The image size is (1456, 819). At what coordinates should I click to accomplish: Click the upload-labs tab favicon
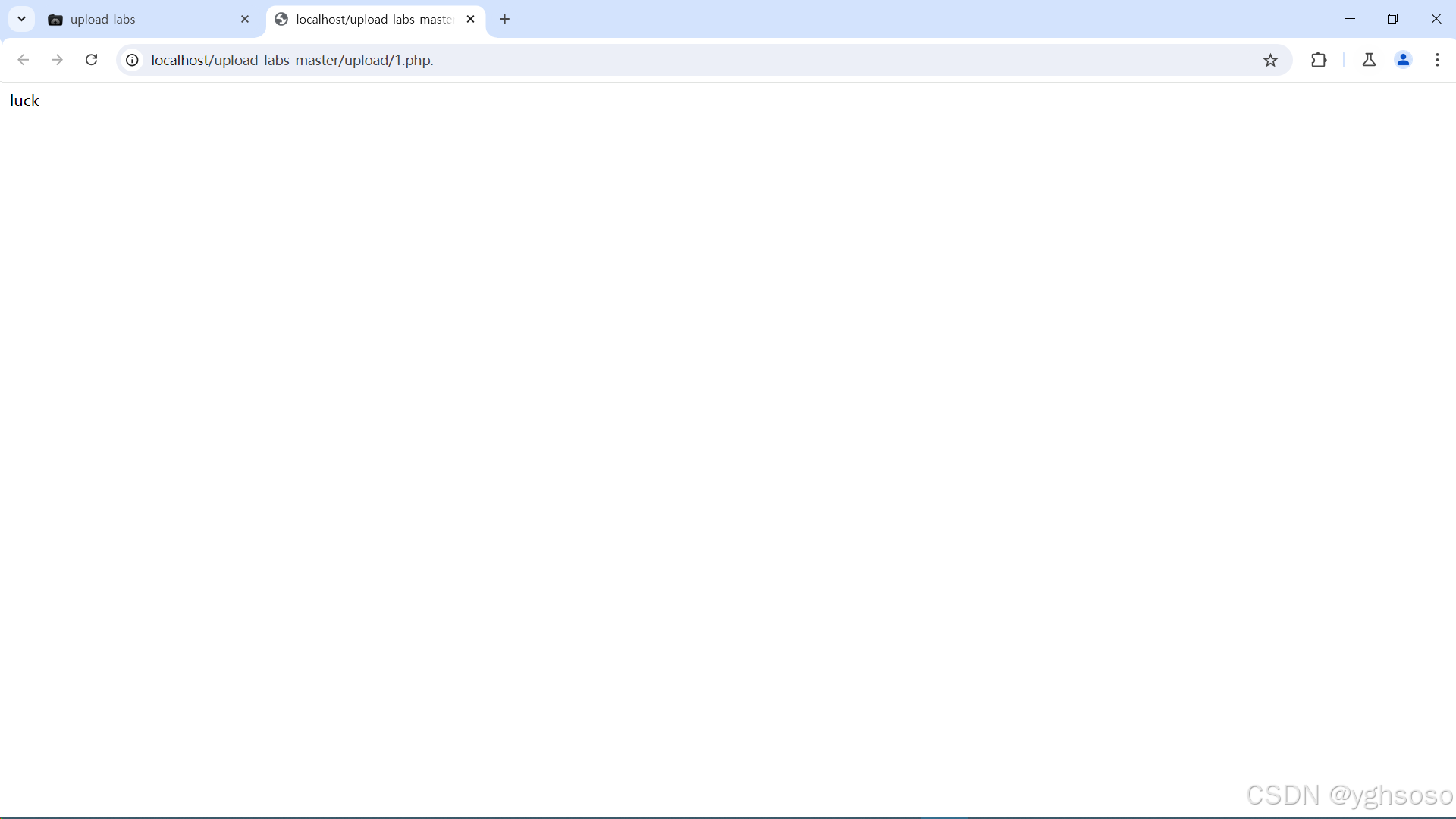pyautogui.click(x=55, y=20)
